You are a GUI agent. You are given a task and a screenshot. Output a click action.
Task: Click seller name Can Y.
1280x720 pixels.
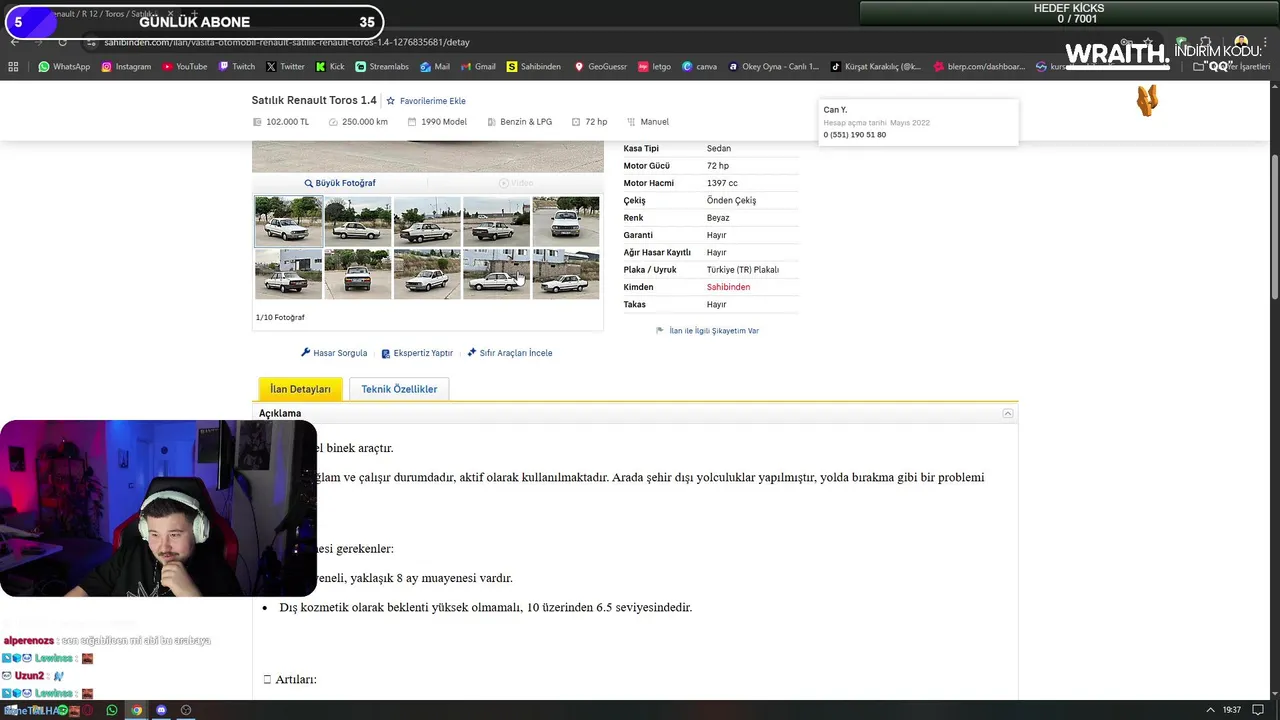tap(835, 110)
